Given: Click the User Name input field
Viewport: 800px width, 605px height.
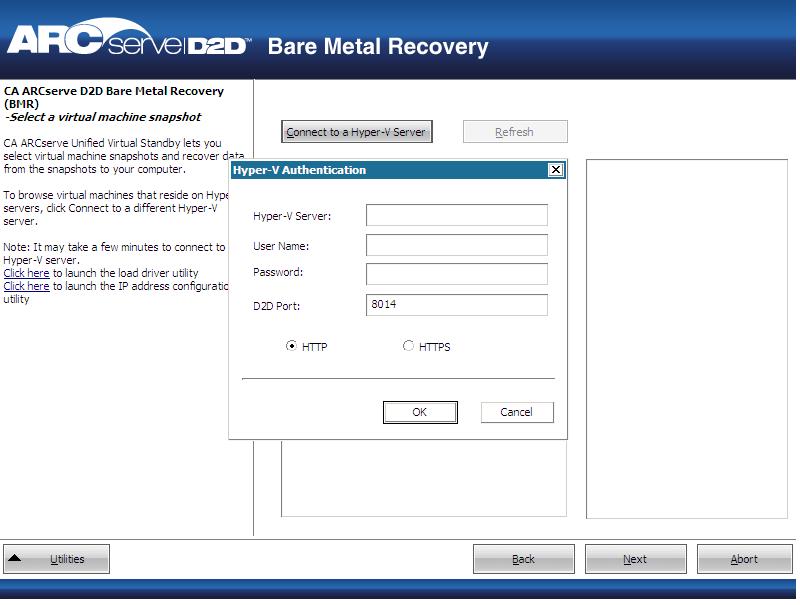Looking at the screenshot, I should coord(457,244).
